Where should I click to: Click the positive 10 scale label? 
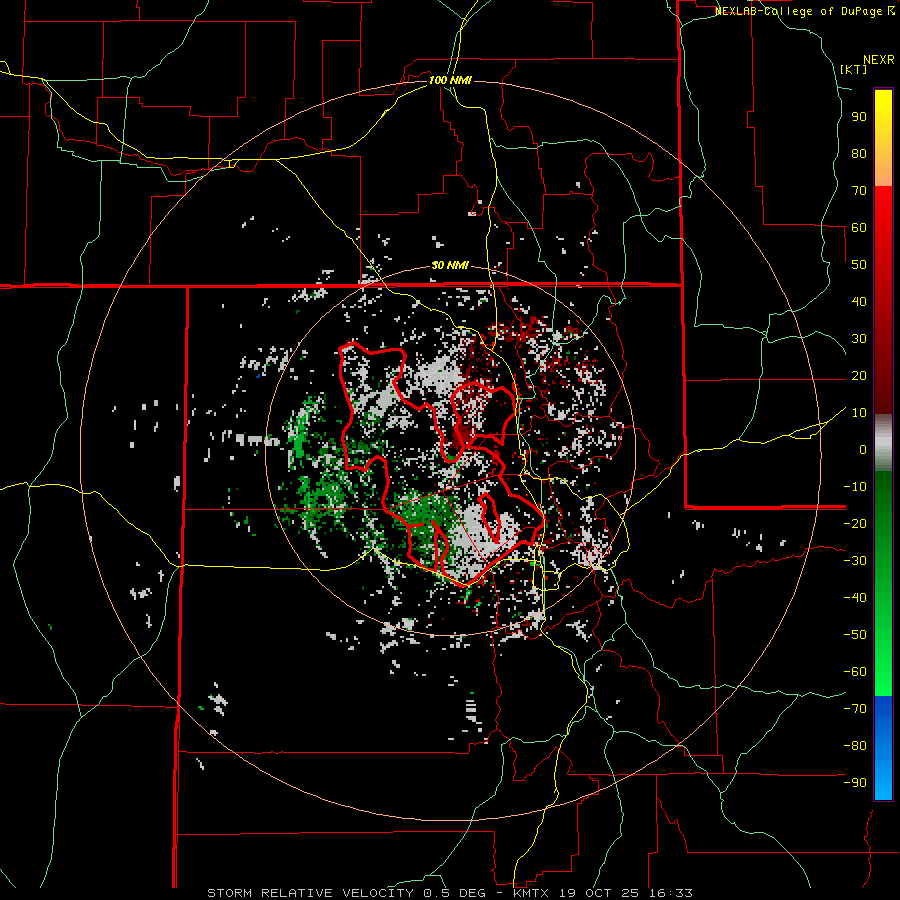tap(859, 413)
